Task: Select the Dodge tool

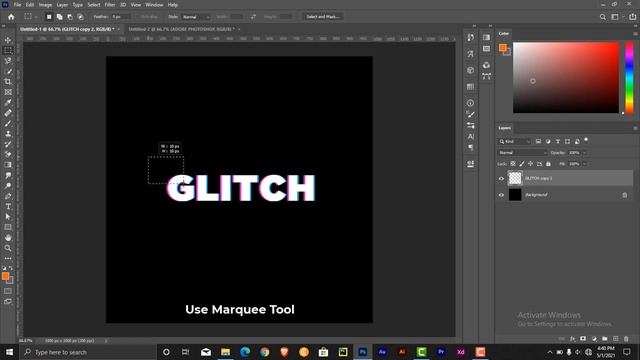Action: coord(8,186)
